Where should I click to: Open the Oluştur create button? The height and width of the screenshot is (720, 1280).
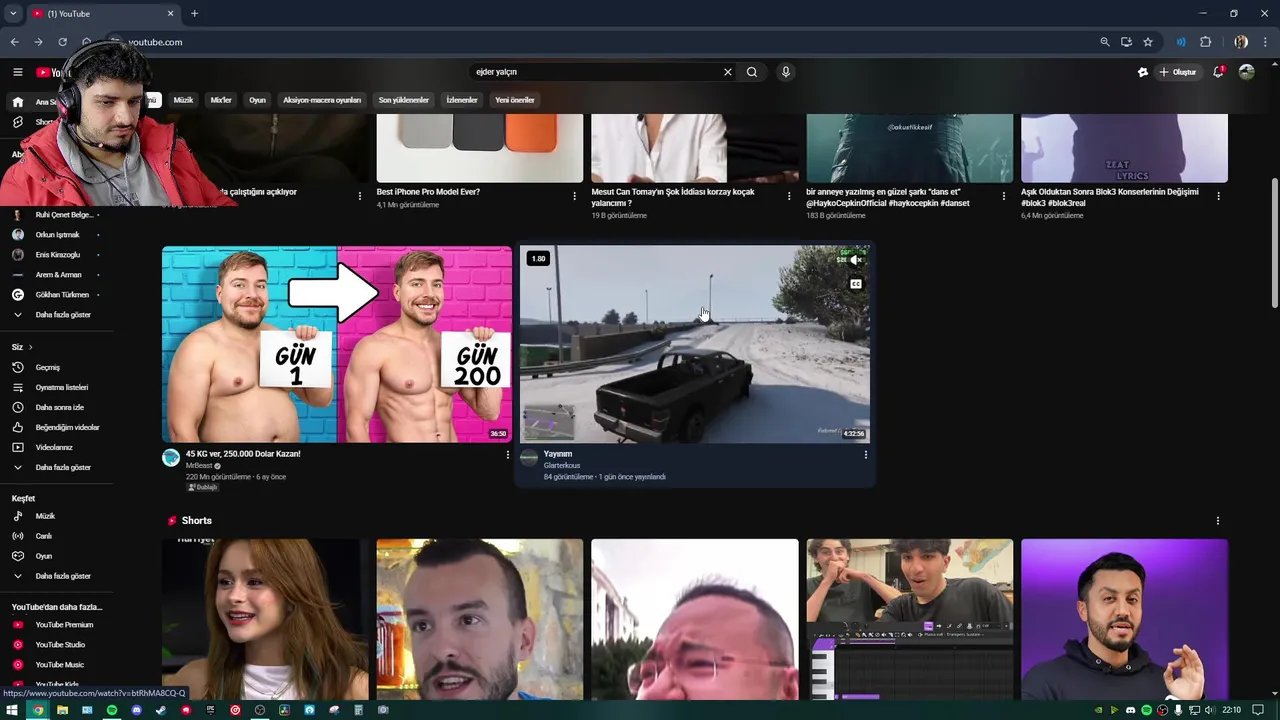(1178, 72)
